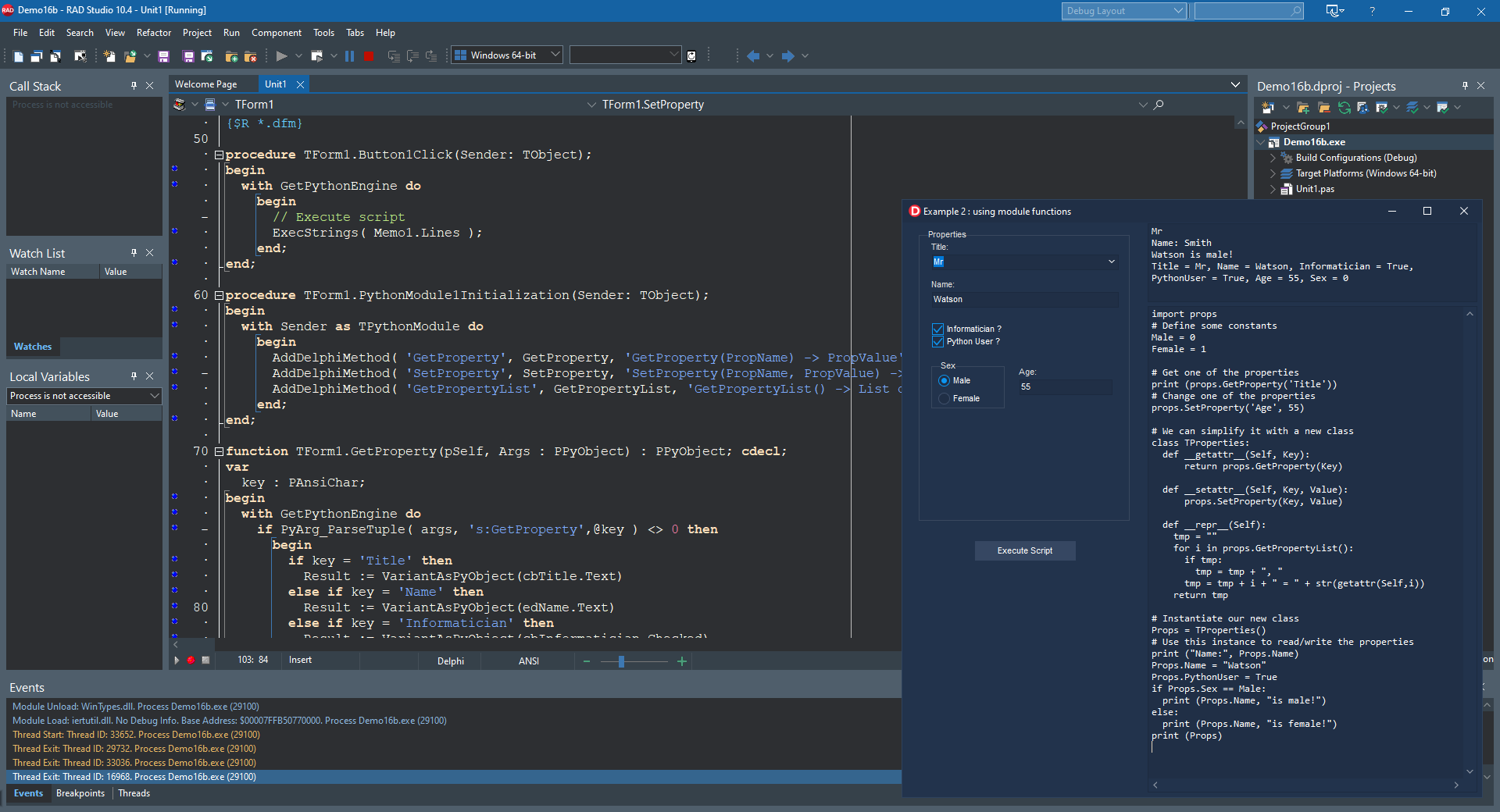The height and width of the screenshot is (812, 1500).
Task: Click the Add File to Project toolbar icon
Action: click(x=231, y=56)
